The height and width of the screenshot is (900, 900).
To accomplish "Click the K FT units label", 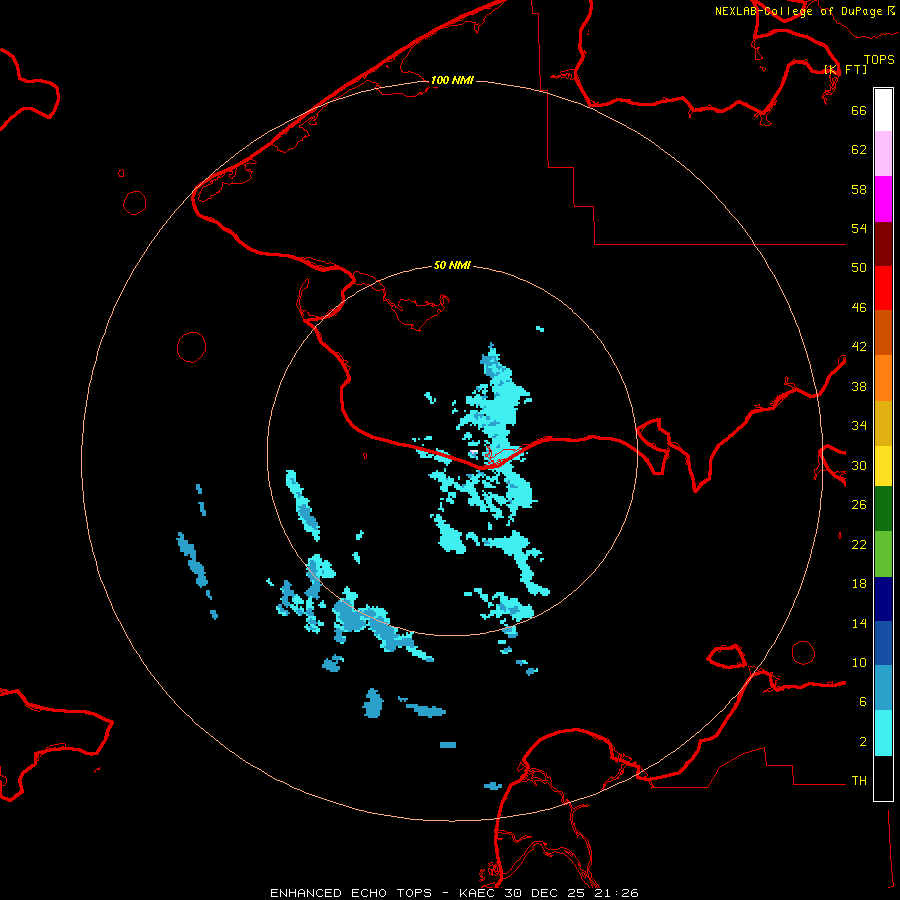I will [x=845, y=69].
